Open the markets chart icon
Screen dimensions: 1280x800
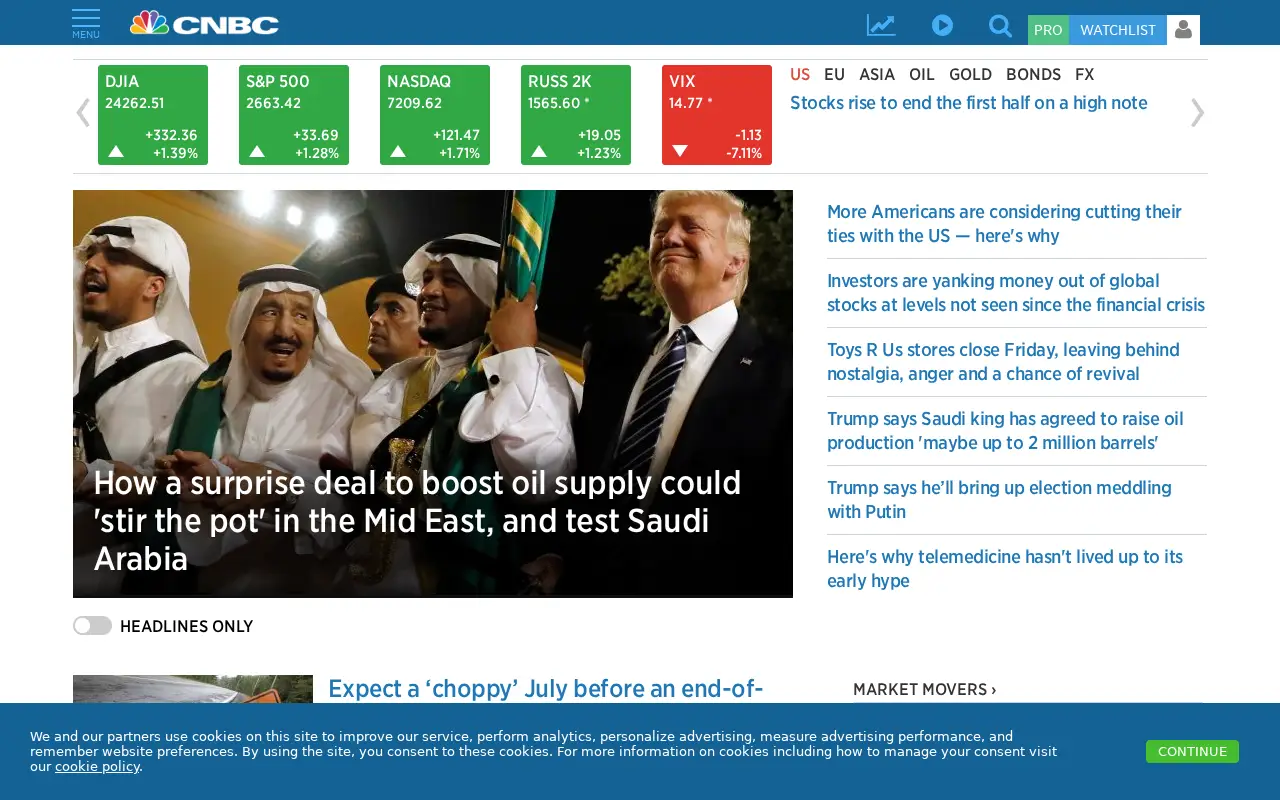point(881,26)
